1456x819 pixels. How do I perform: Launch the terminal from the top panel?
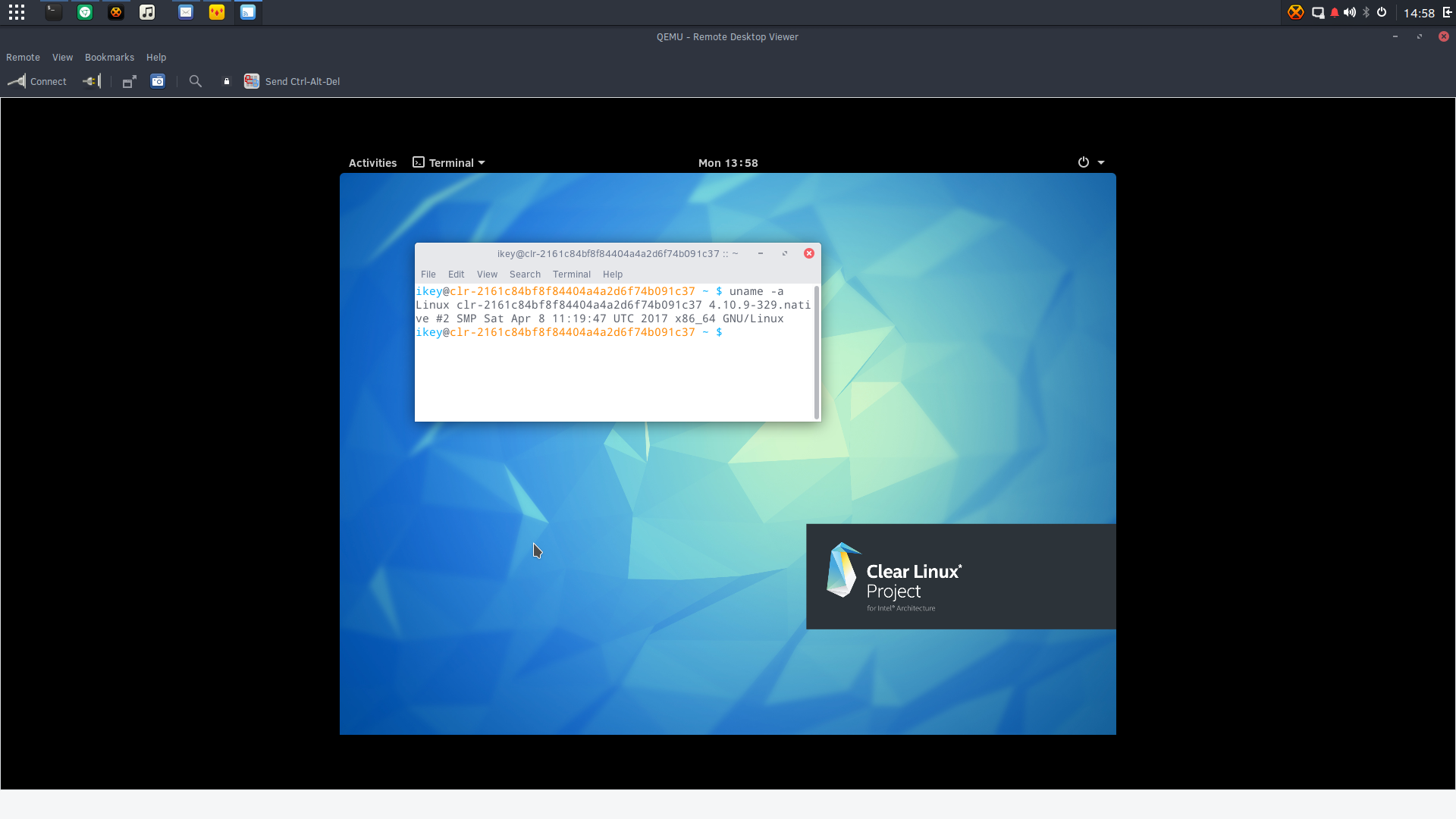[53, 12]
